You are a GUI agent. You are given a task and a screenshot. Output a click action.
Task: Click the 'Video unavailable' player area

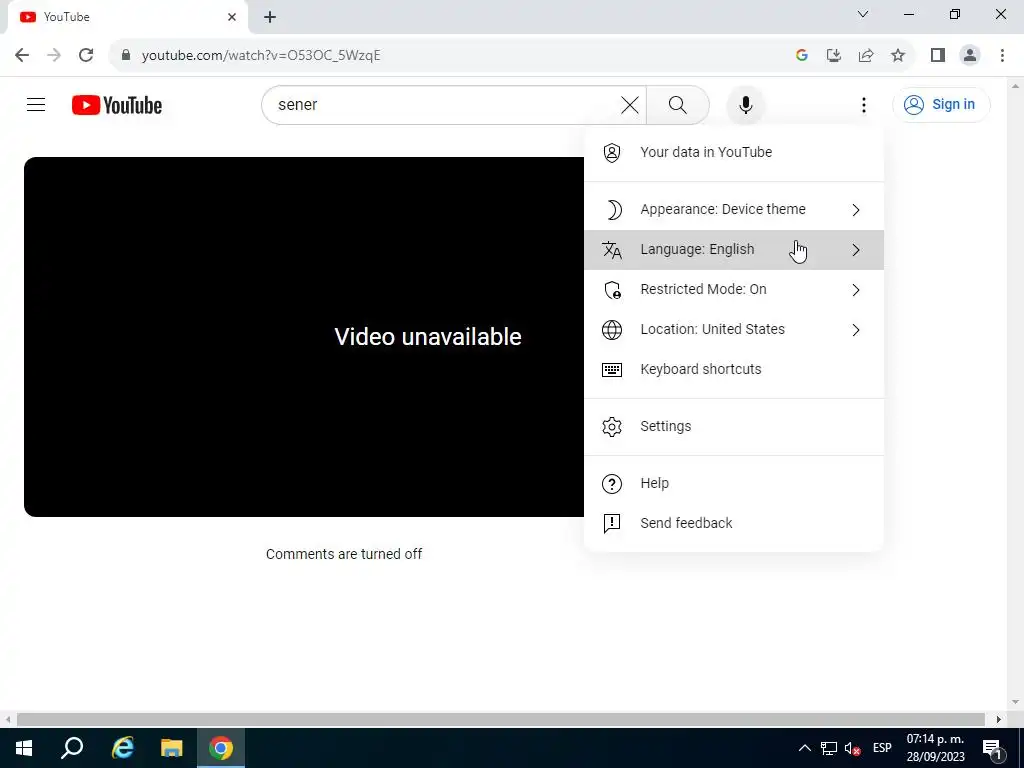[x=304, y=337]
